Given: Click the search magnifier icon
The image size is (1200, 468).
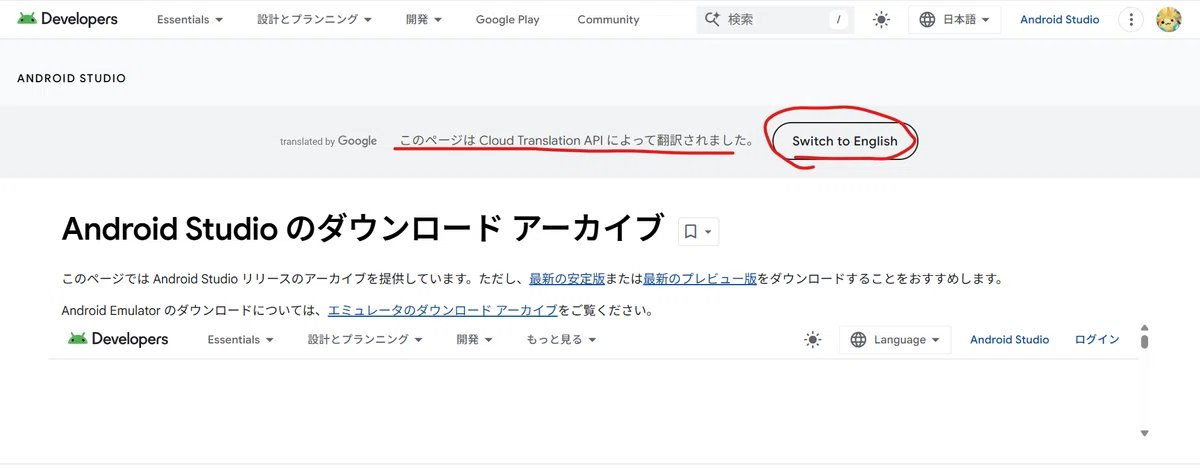Looking at the screenshot, I should [x=713, y=19].
